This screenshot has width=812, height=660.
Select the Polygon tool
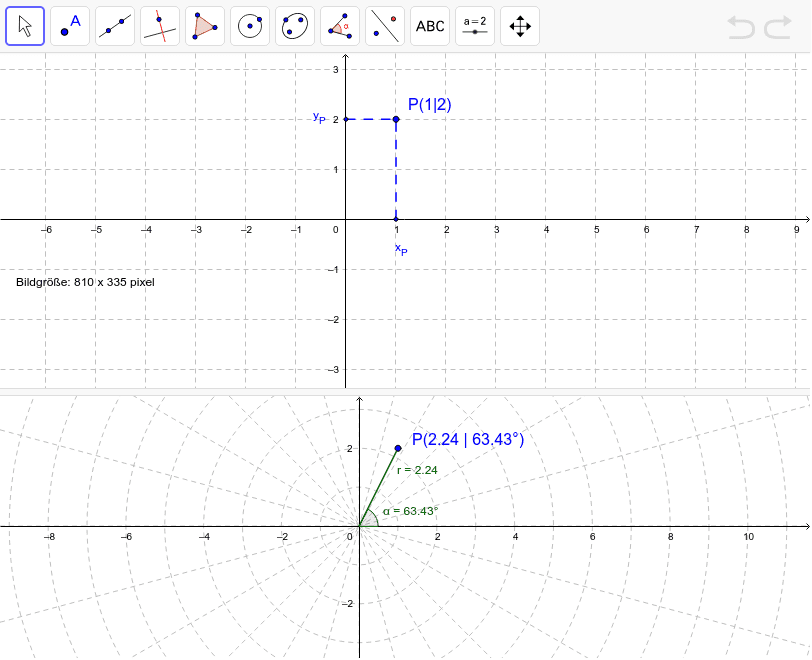pyautogui.click(x=205, y=26)
